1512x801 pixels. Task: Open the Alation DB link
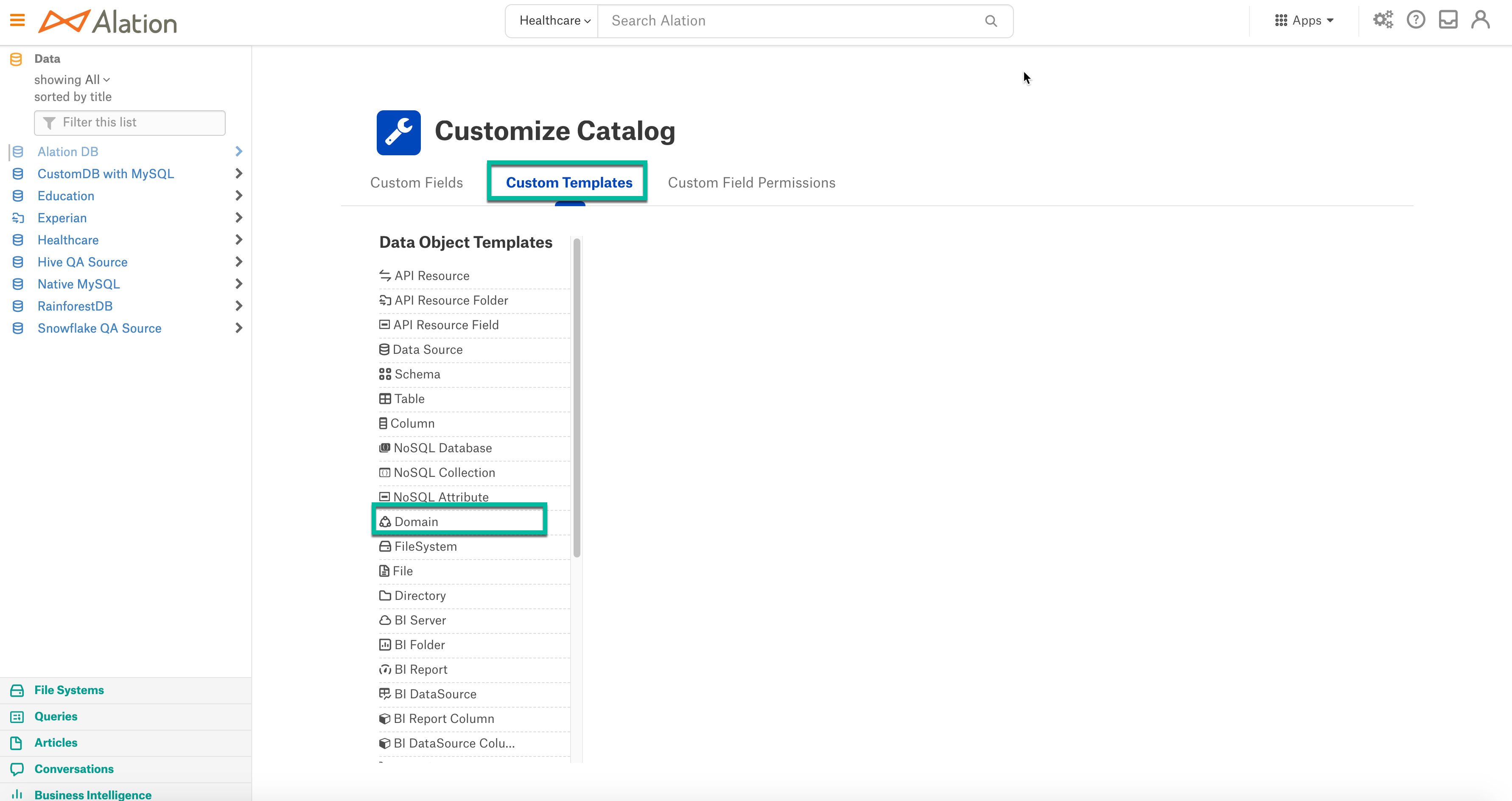[67, 152]
